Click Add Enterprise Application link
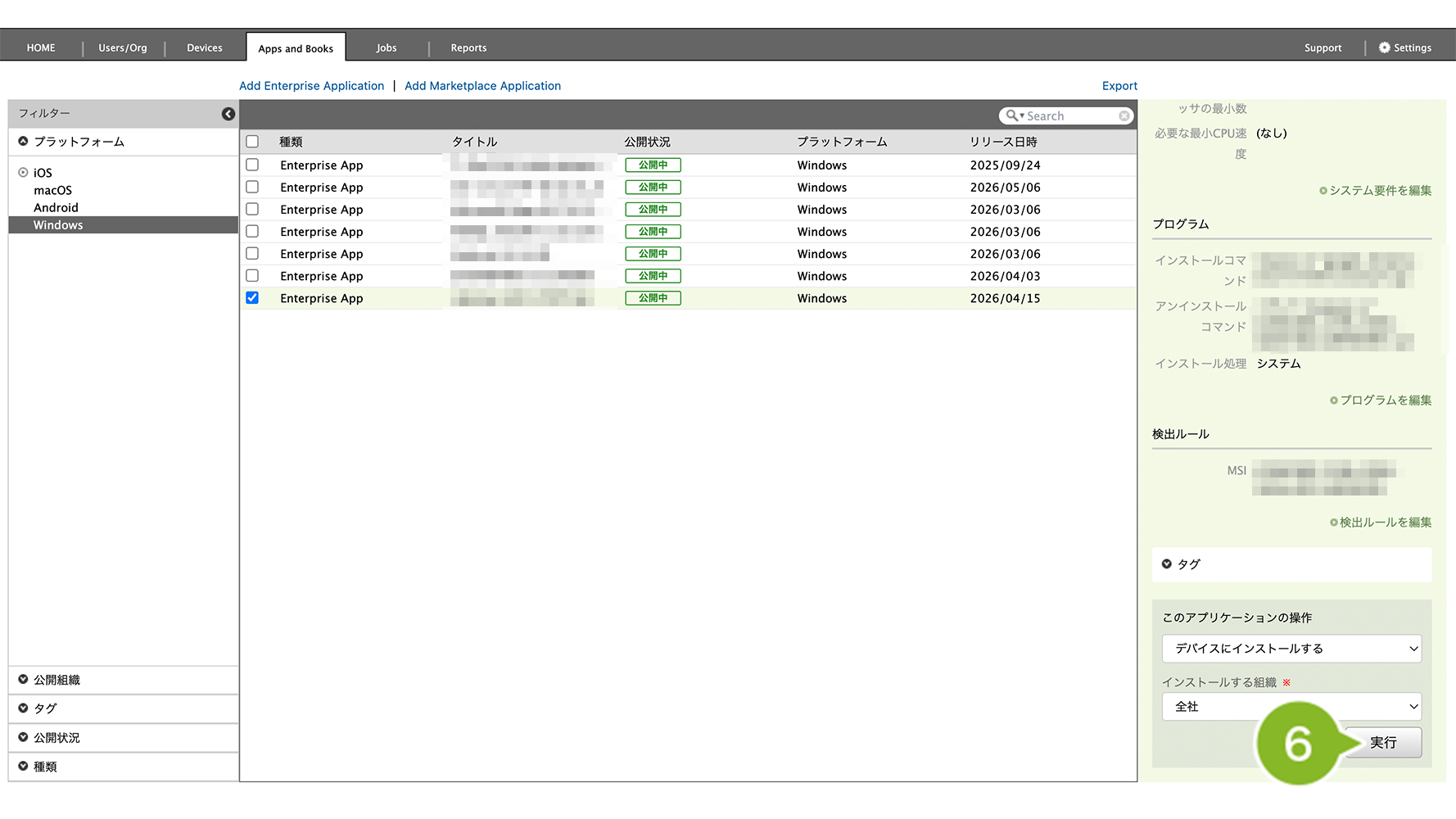 [311, 85]
